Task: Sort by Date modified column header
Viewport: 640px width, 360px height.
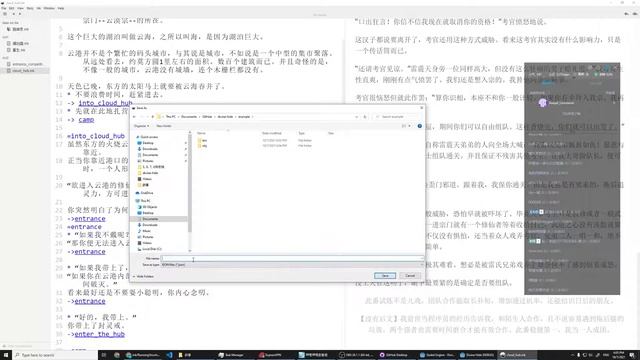Action: pos(271,133)
